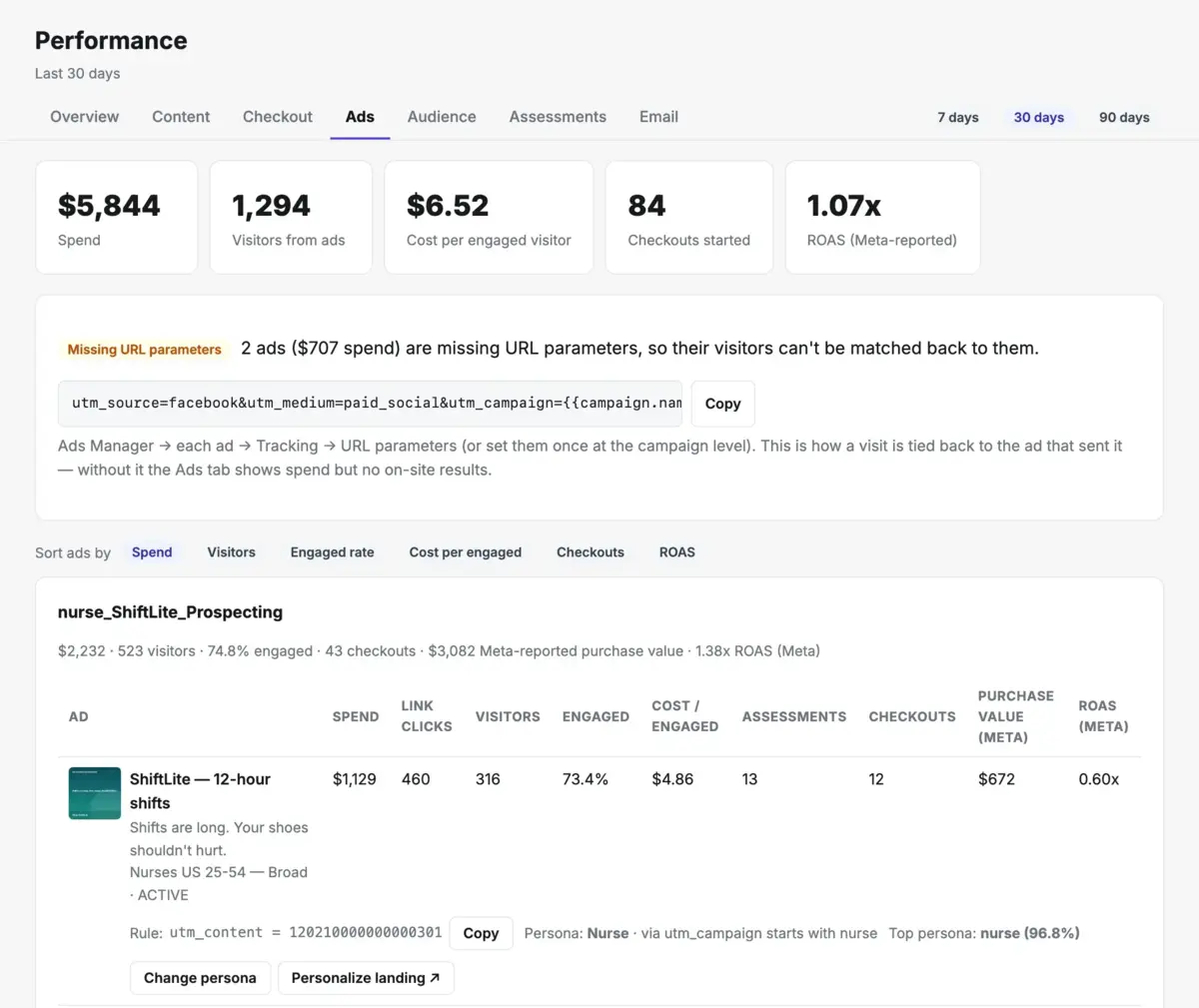Image resolution: width=1199 pixels, height=1008 pixels.
Task: Click the 1,294 Visitors from ads card
Action: [x=291, y=217]
